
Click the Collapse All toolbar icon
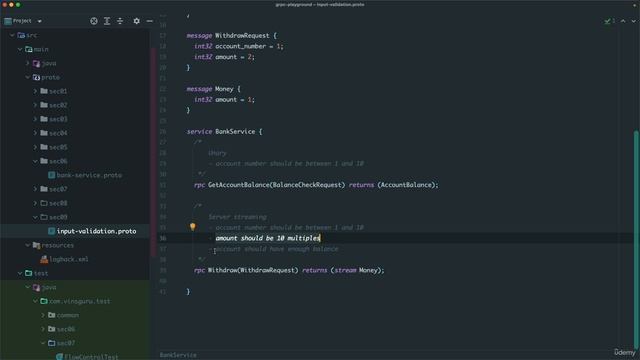point(120,21)
